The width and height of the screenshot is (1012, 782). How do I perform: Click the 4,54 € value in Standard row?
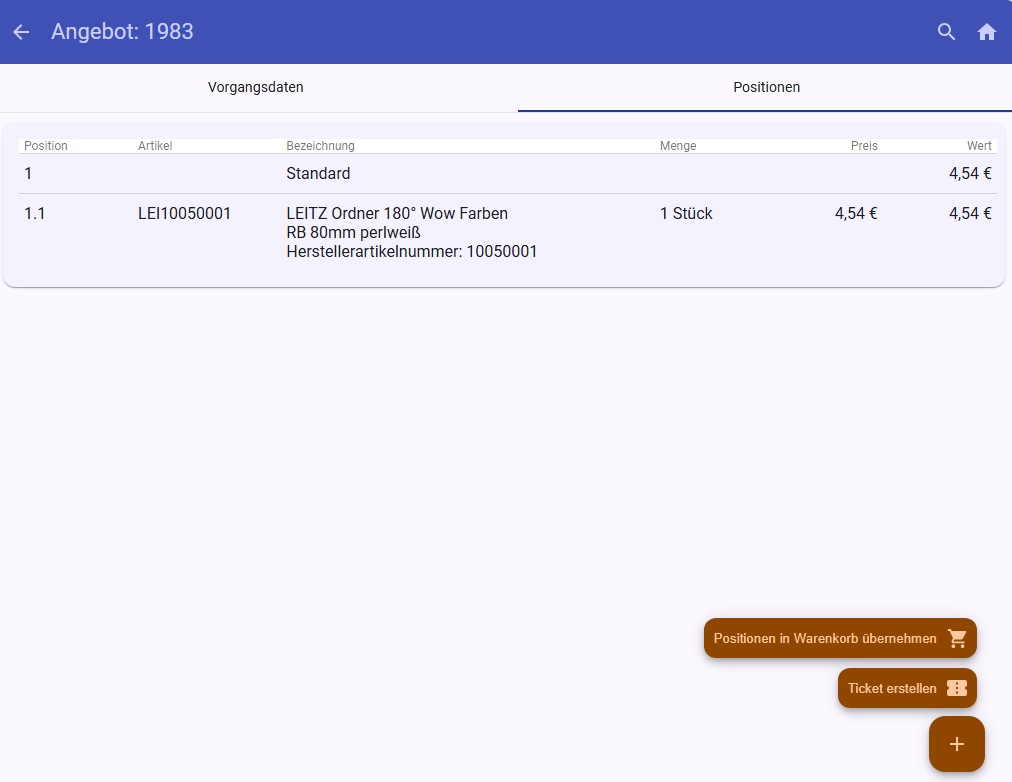point(970,174)
